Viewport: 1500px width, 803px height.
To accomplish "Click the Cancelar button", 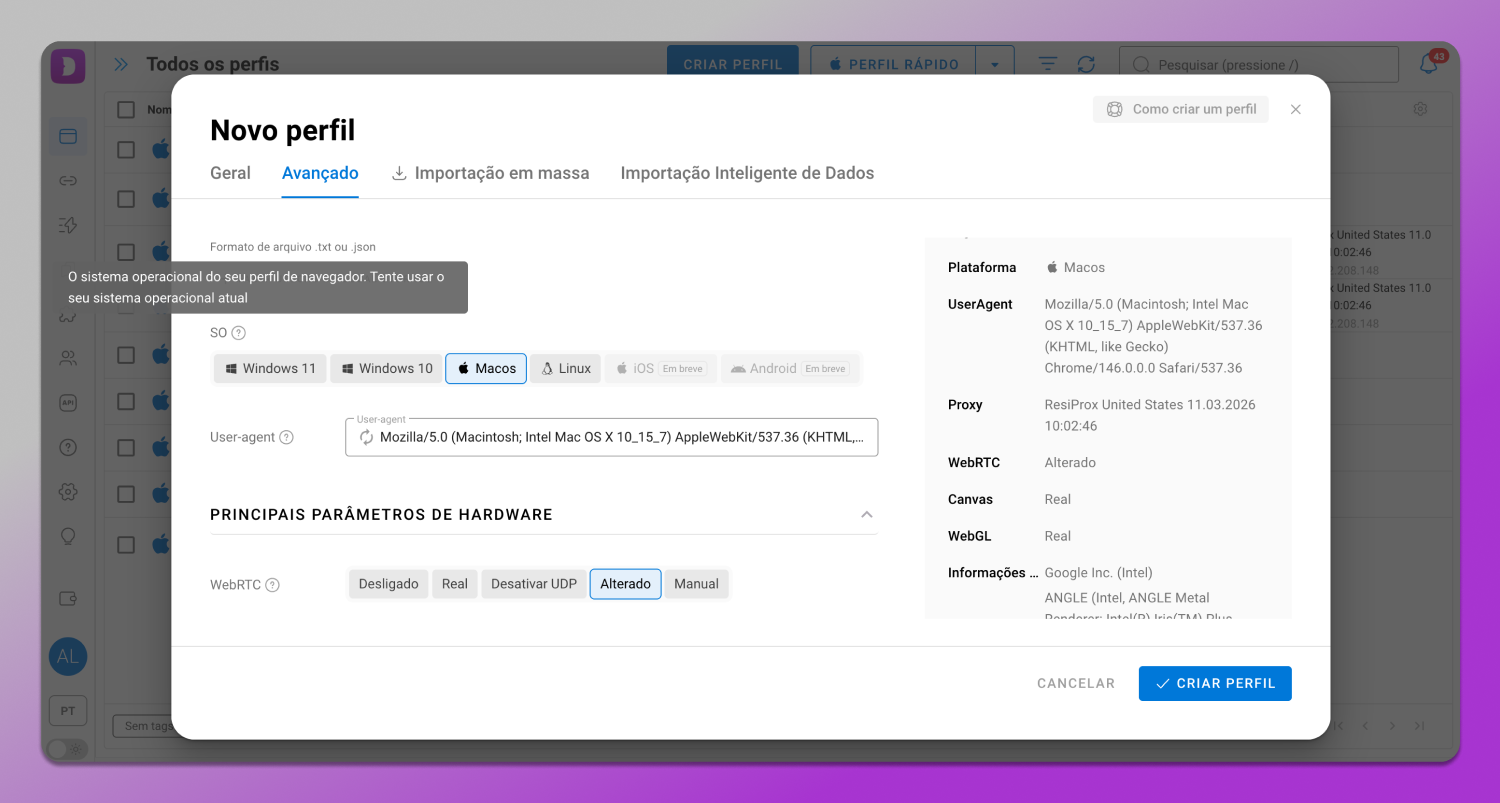I will (x=1075, y=683).
